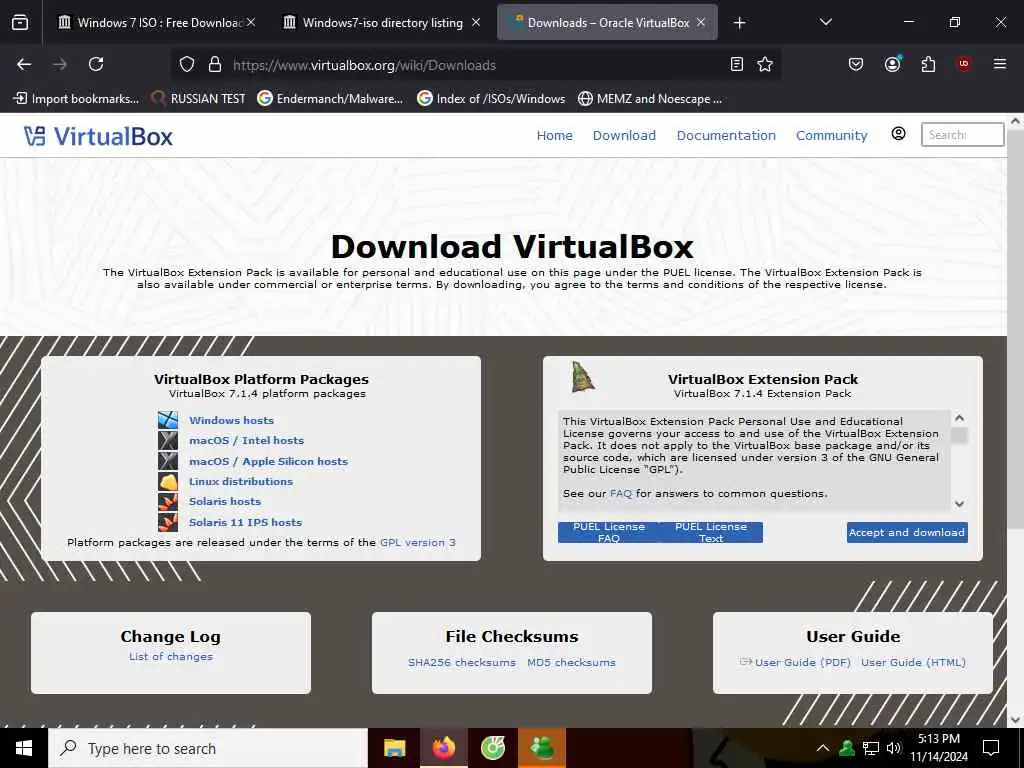Open the Download navigation item

(x=624, y=135)
